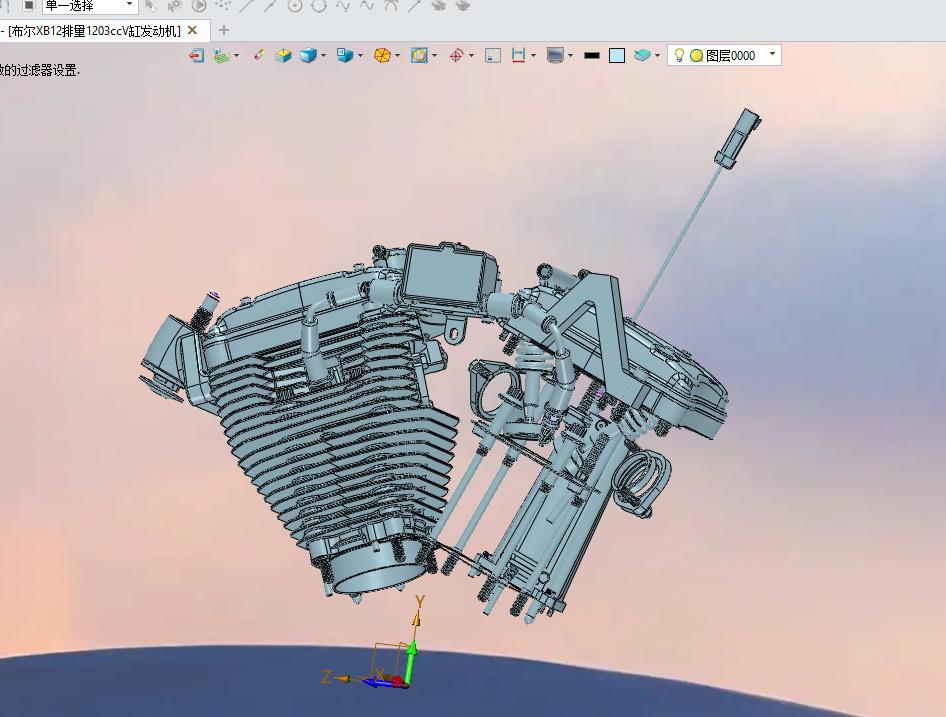Select the eraser/blank entity tool icon
The image size is (946, 717).
click(x=259, y=55)
